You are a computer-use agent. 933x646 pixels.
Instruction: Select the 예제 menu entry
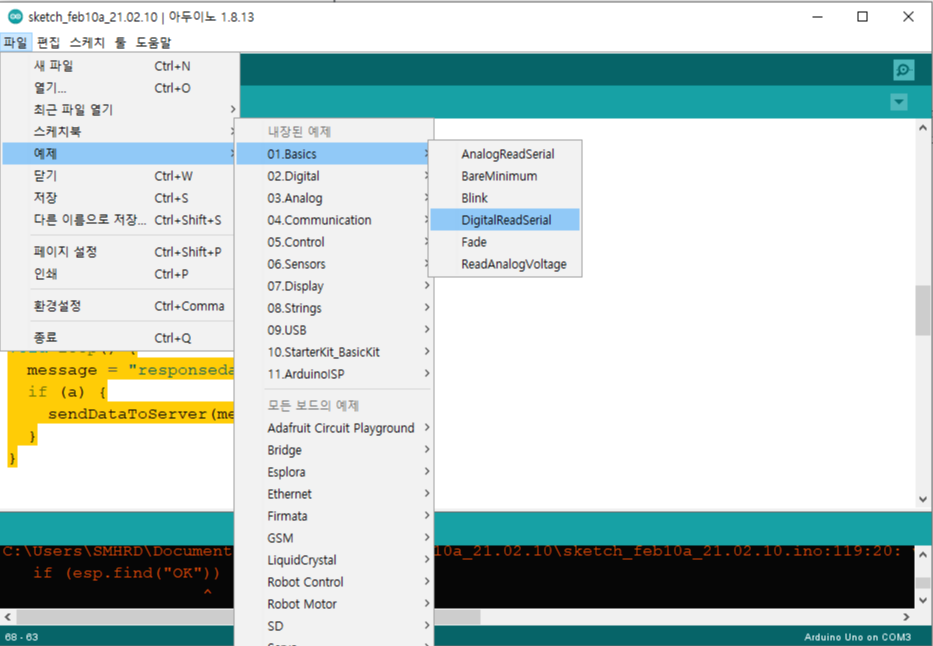click(119, 154)
